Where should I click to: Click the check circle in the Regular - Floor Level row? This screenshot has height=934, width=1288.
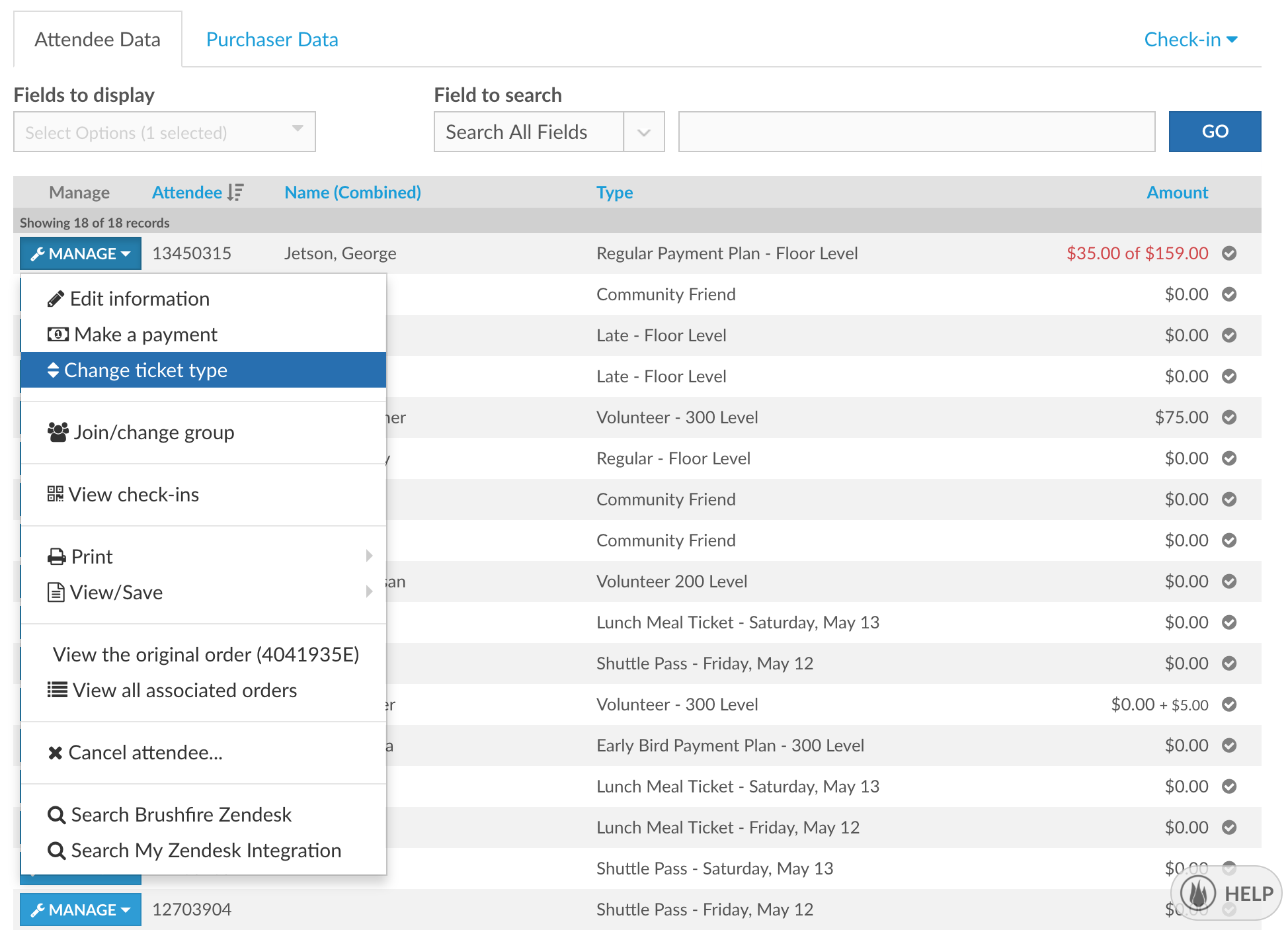[1229, 458]
